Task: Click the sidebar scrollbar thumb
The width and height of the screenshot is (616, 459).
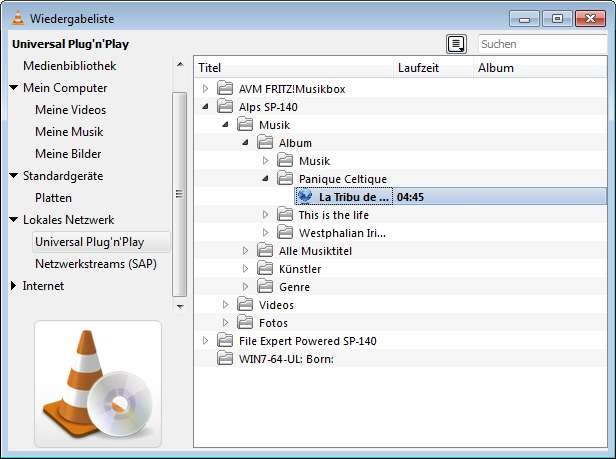Action: click(x=180, y=194)
